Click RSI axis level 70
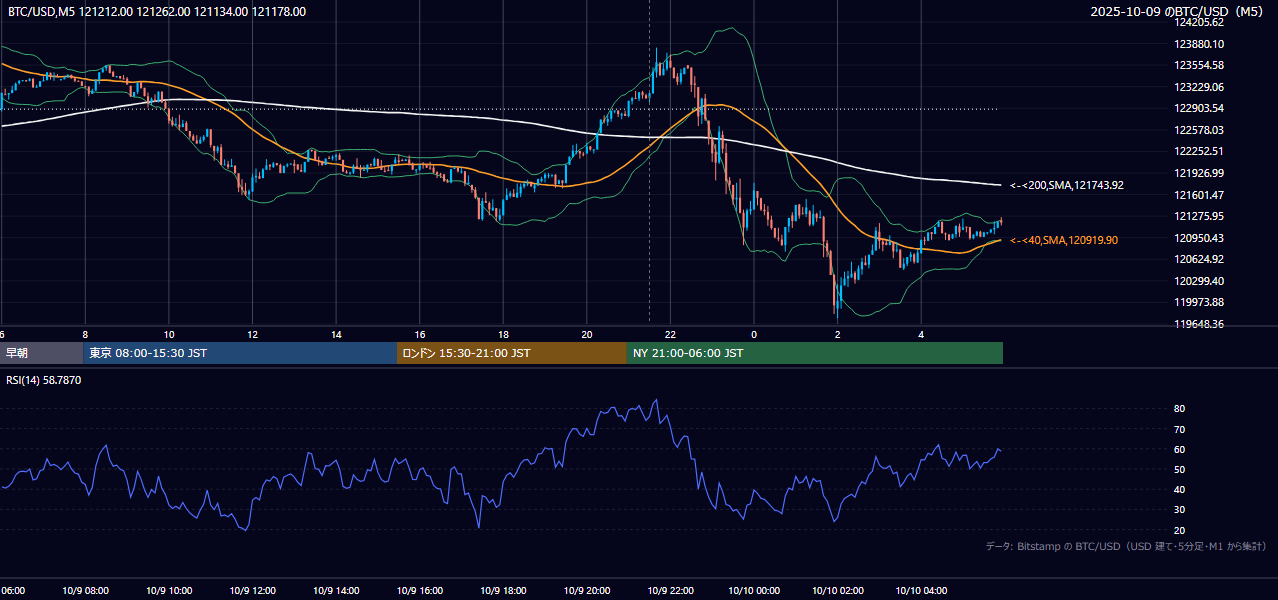This screenshot has height=600, width=1278. click(x=1179, y=429)
